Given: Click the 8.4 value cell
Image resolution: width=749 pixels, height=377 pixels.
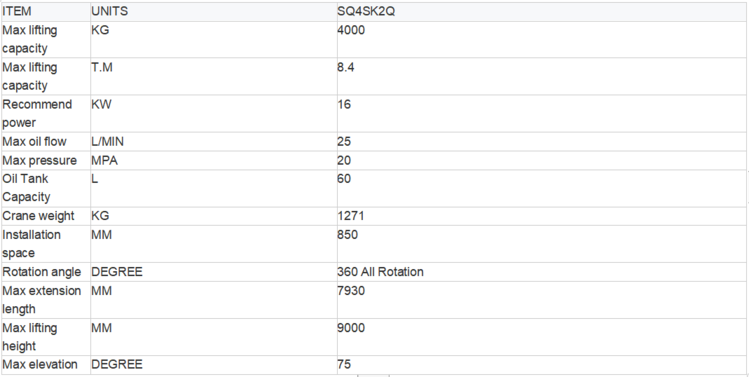Looking at the screenshot, I should (542, 76).
